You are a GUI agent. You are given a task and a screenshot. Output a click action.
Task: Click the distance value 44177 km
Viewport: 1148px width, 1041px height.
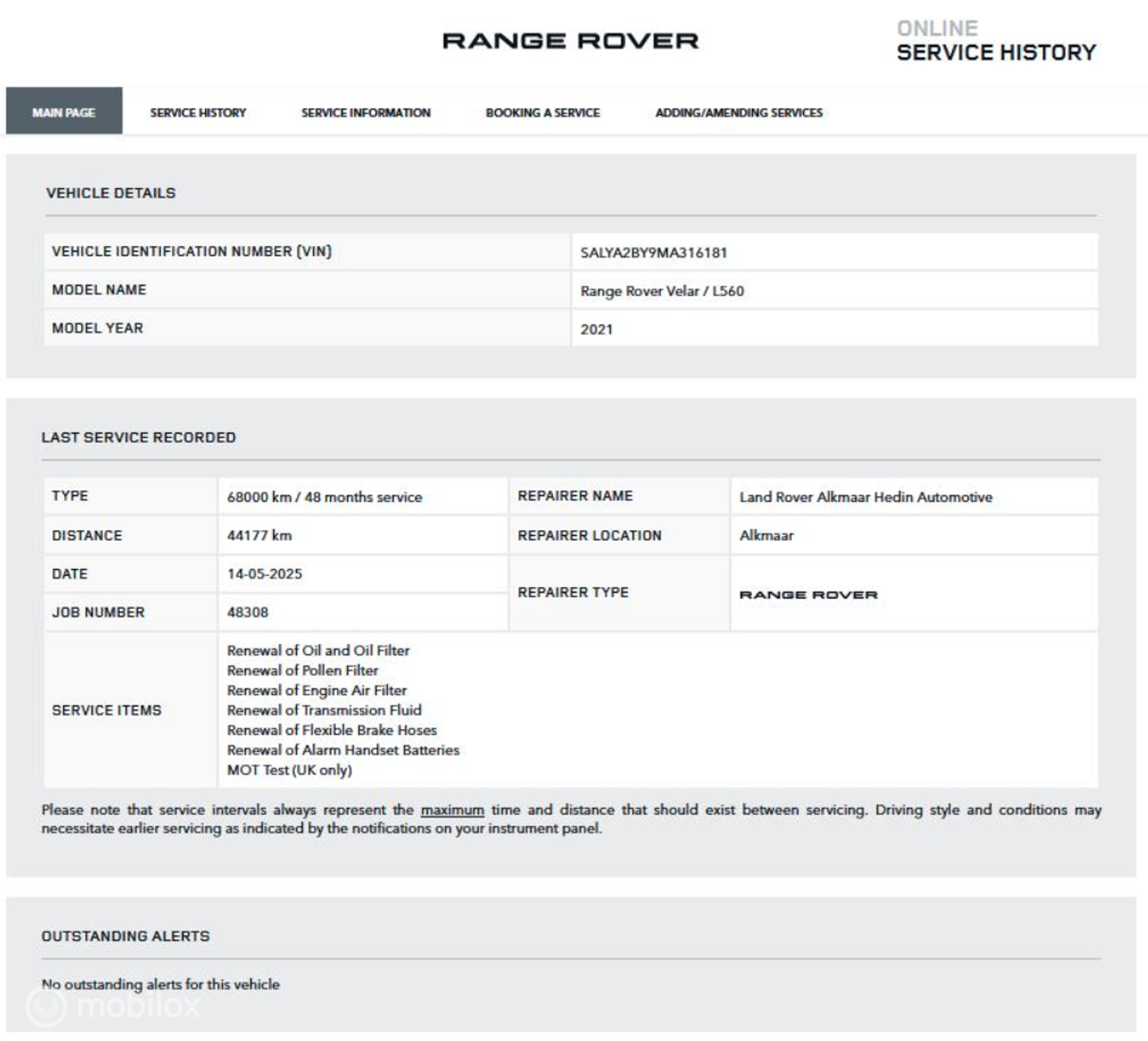click(x=259, y=536)
